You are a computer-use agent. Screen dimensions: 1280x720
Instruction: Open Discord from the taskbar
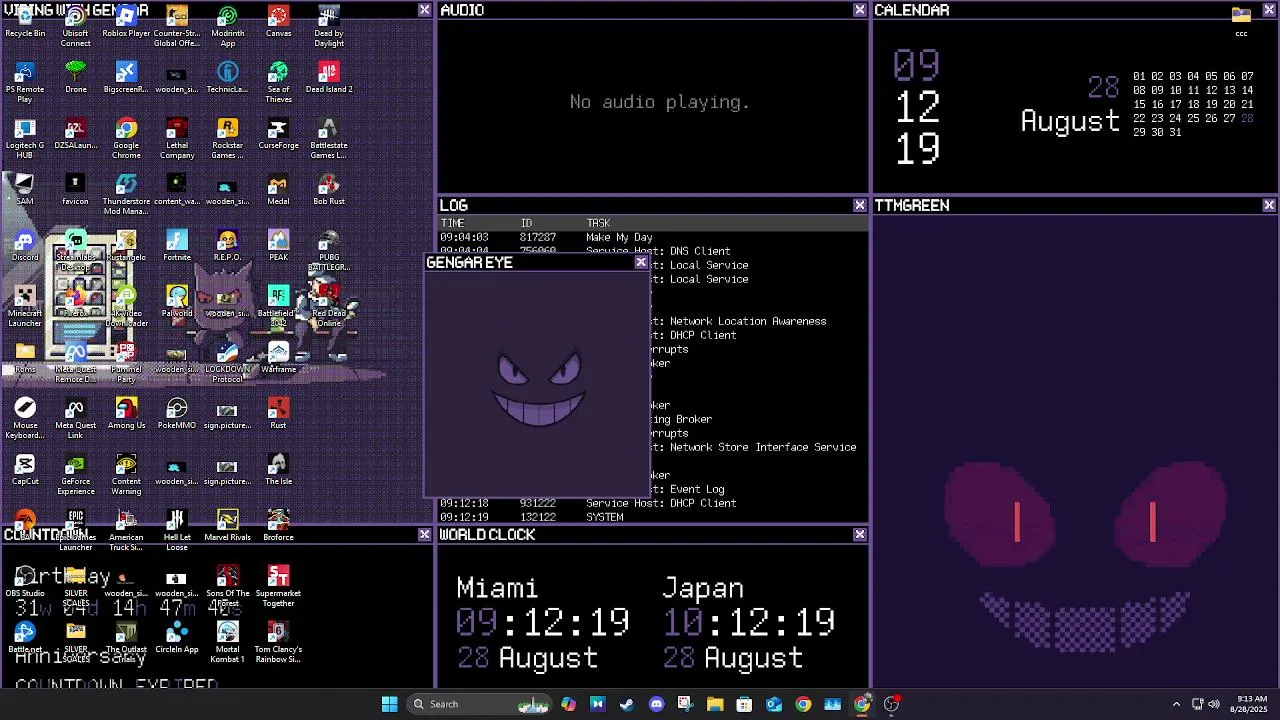tap(656, 704)
